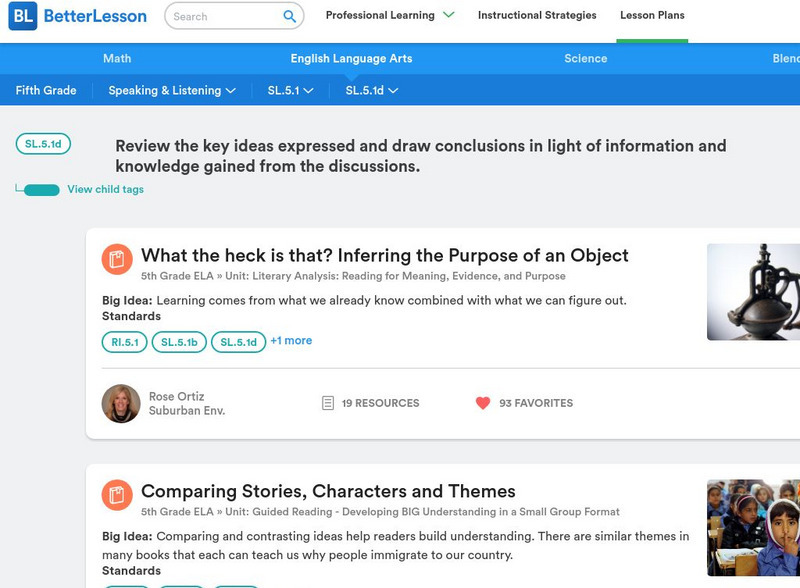This screenshot has width=800, height=588.
Task: Click the BetterLesson logo icon
Action: (22, 16)
